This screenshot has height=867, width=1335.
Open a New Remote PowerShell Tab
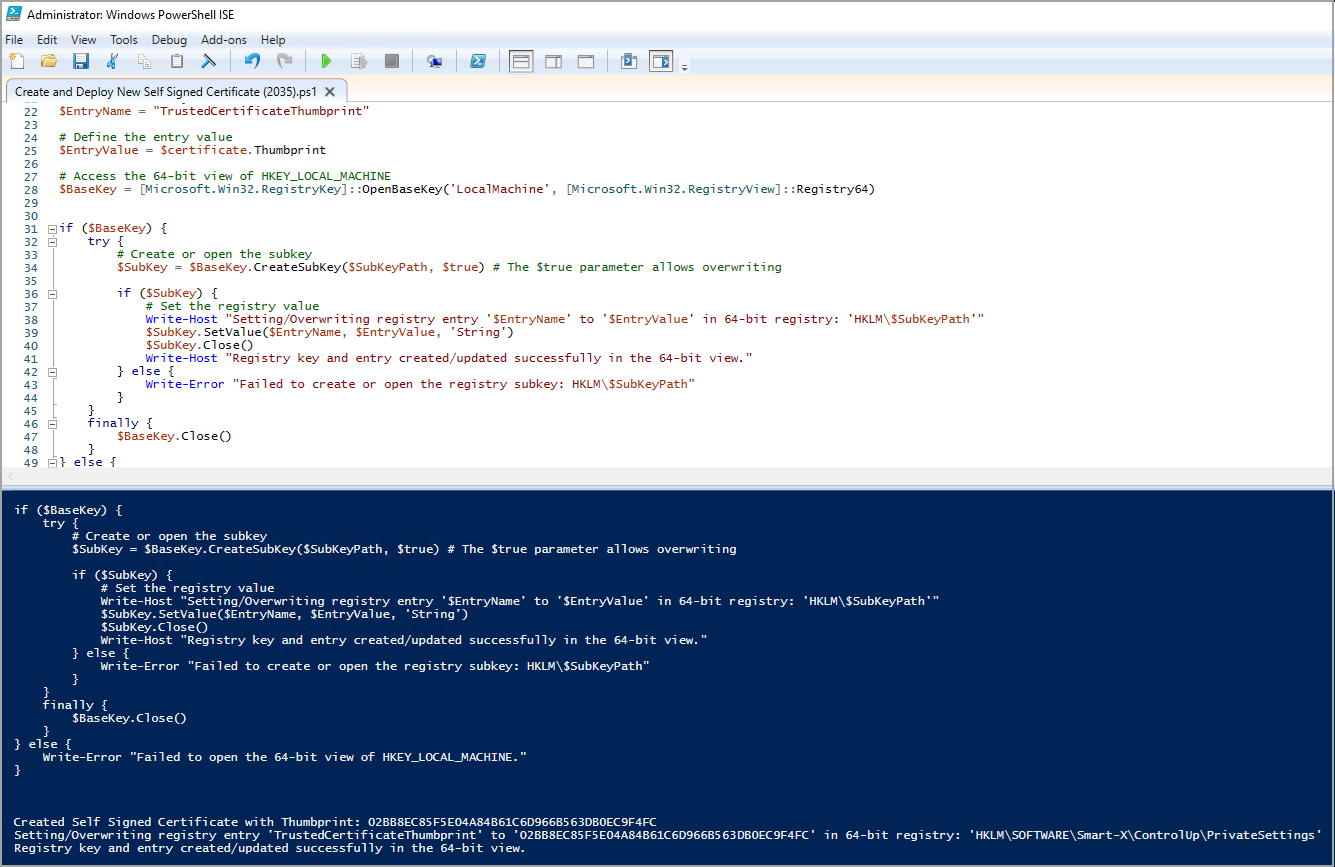tap(434, 61)
